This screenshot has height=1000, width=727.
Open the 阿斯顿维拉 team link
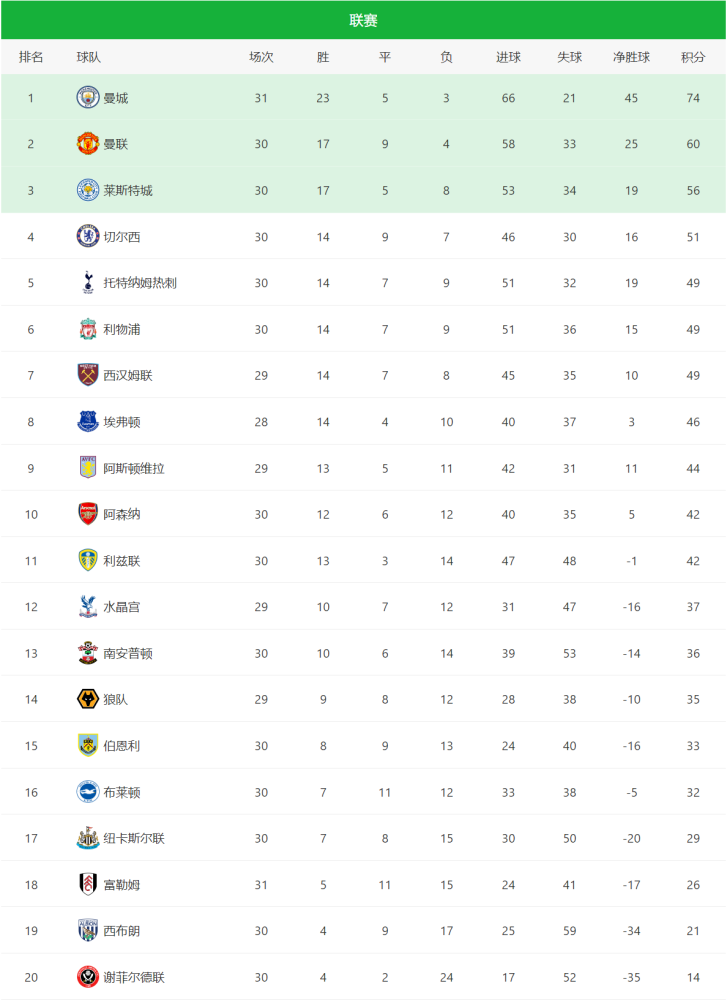[x=134, y=468]
